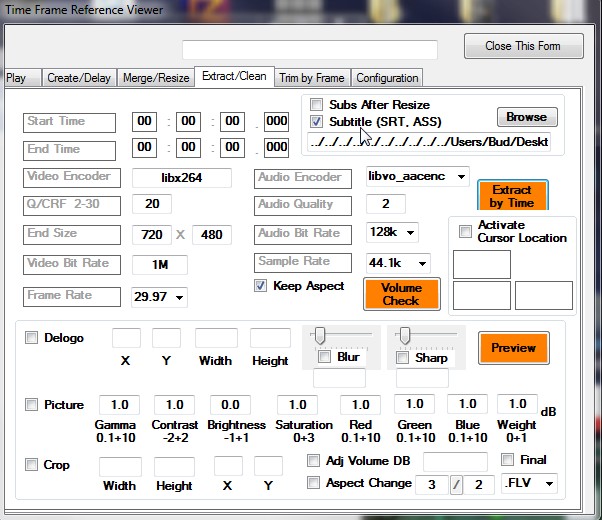The image size is (602, 520).
Task: Click Browse for subtitle file
Action: pyautogui.click(x=527, y=117)
